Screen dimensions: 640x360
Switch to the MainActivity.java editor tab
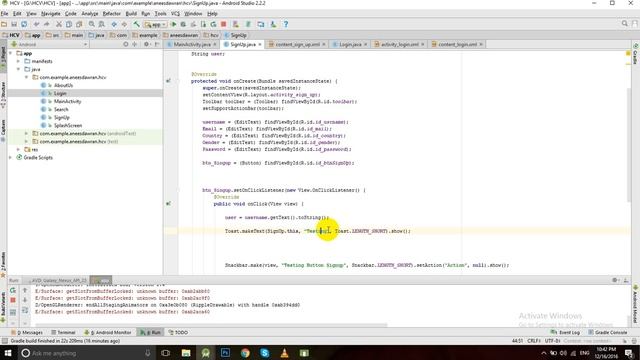[x=192, y=44]
